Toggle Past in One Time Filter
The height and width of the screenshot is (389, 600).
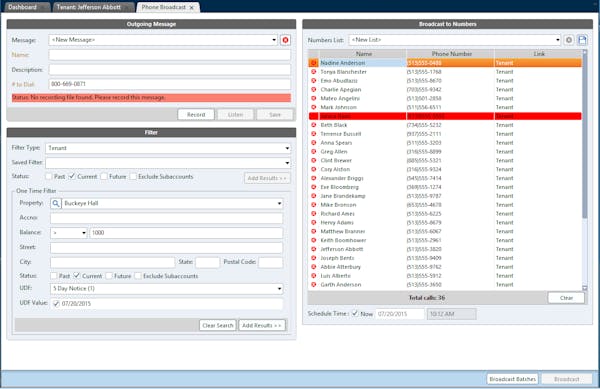click(54, 276)
